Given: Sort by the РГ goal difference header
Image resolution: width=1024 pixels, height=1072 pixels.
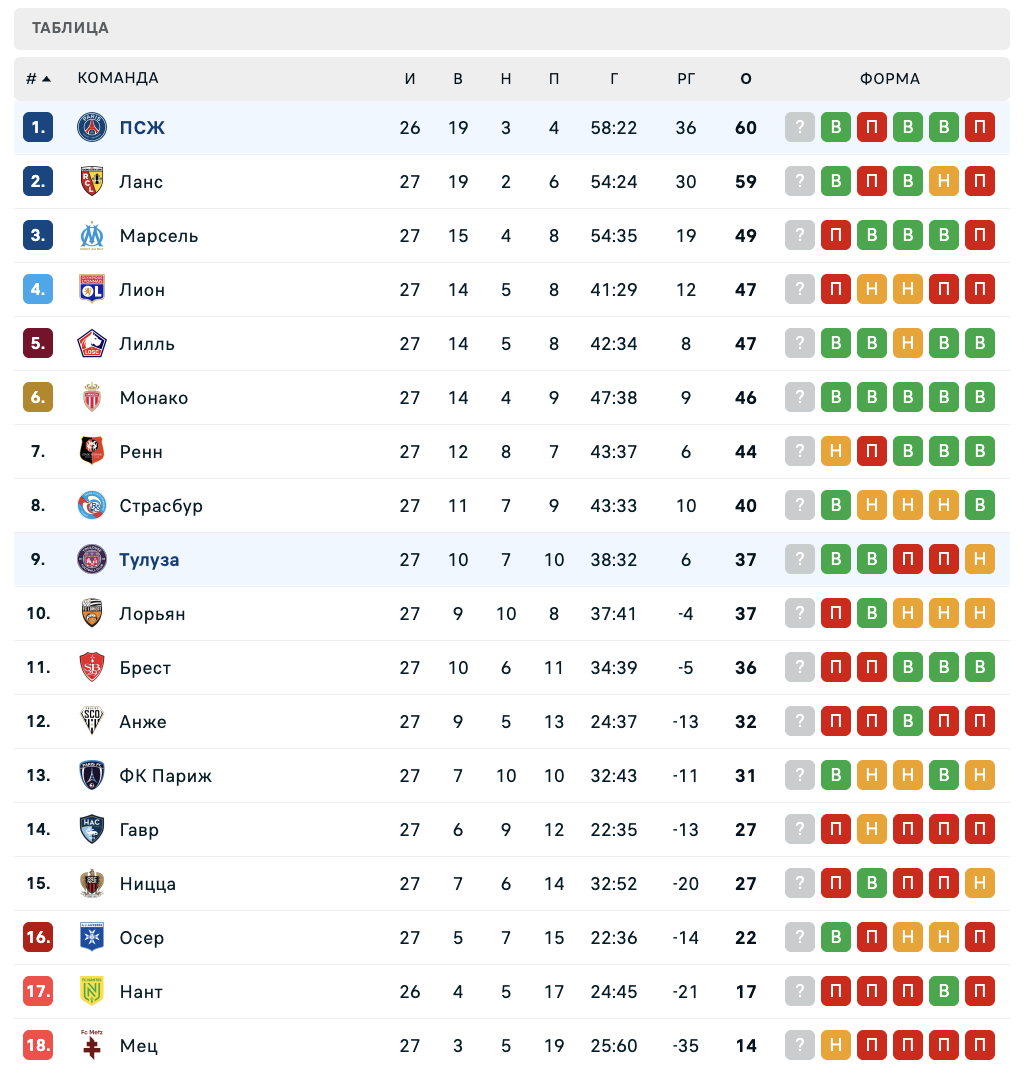Looking at the screenshot, I should (686, 79).
